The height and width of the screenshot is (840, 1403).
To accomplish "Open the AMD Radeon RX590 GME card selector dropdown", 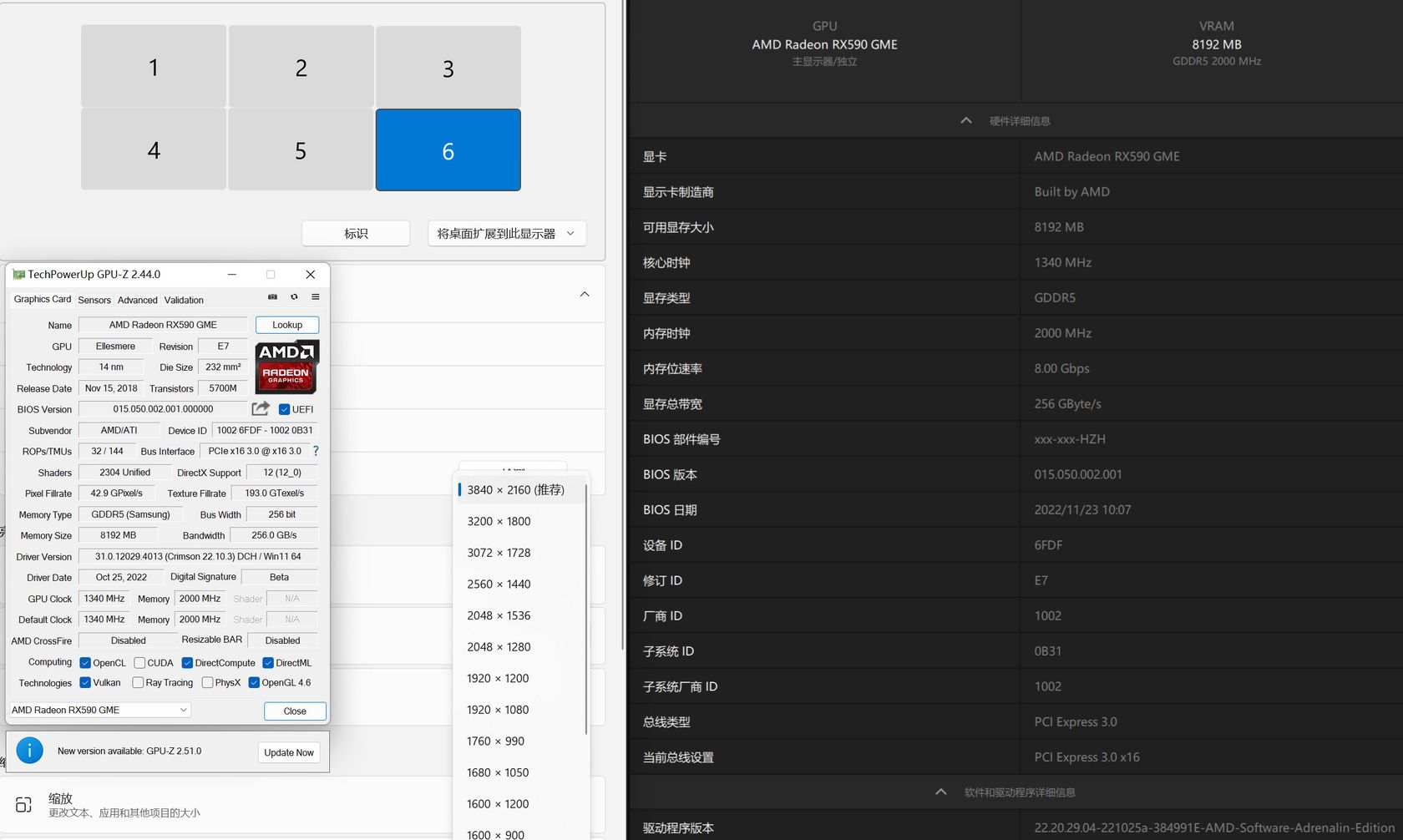I will pos(99,710).
